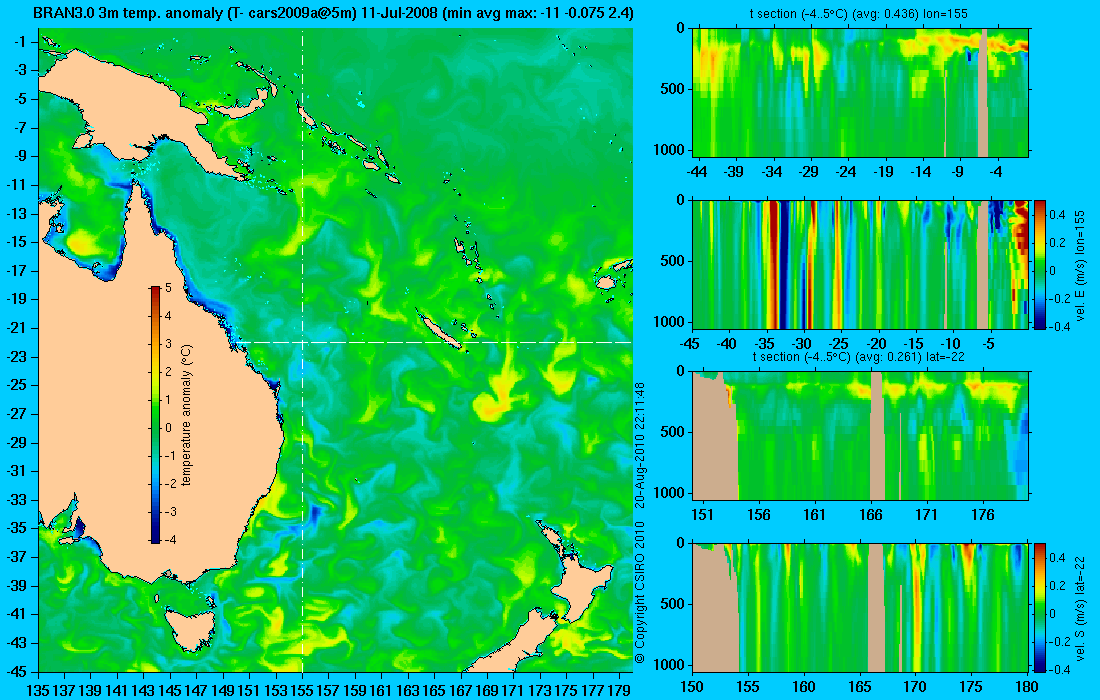
Task: Click the '20-Aug-2010 22:11:48' timestamp text
Action: (x=639, y=444)
